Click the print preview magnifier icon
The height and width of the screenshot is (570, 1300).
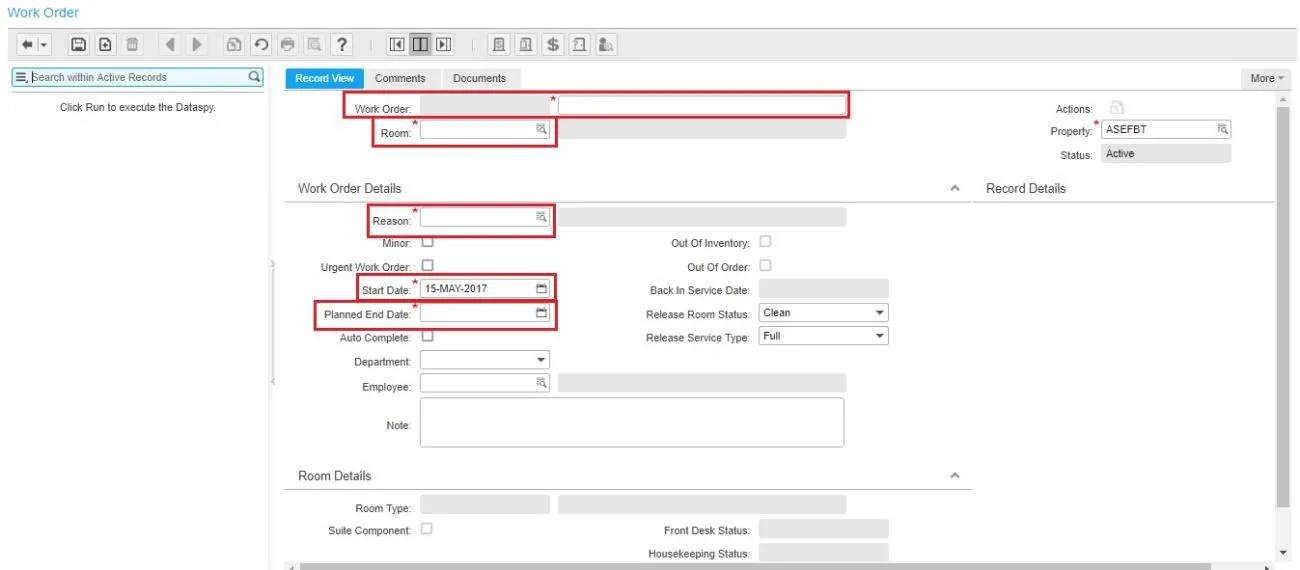tap(314, 45)
